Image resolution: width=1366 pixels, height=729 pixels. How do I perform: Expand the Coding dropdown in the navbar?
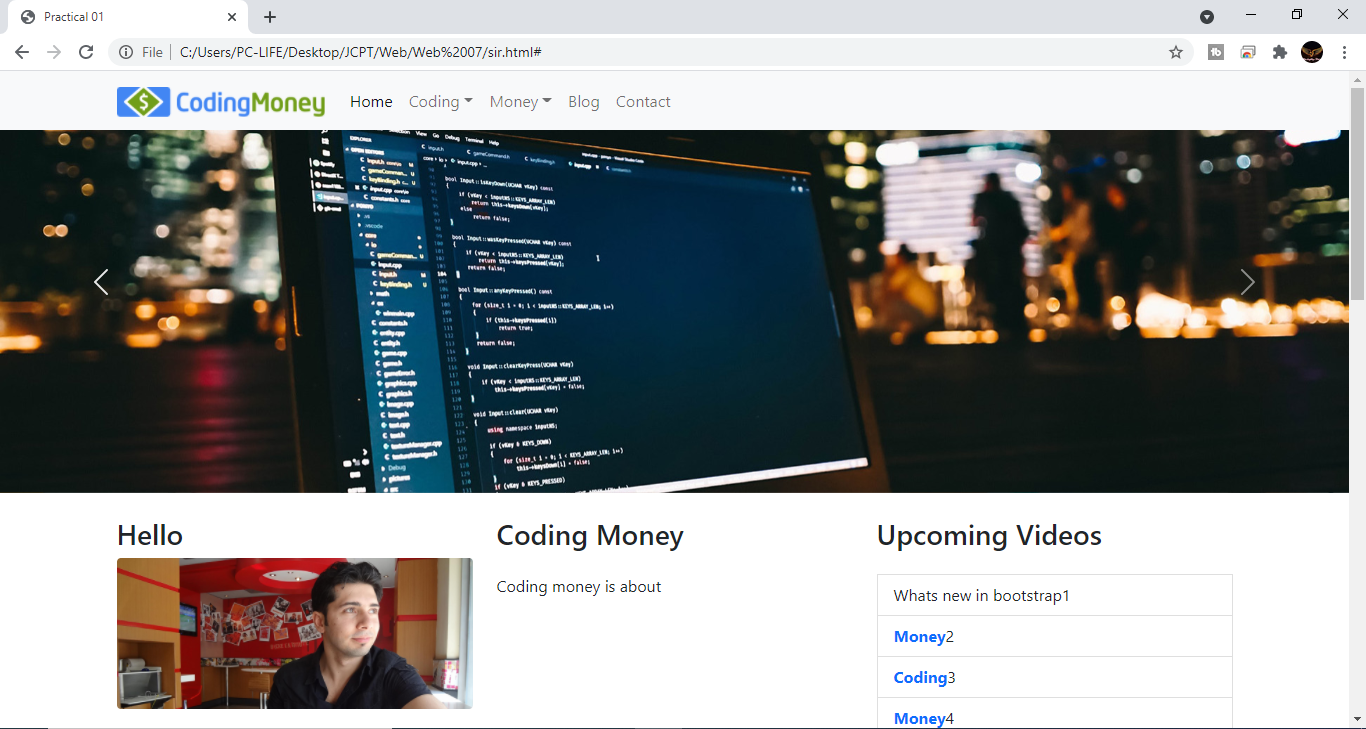tap(440, 101)
